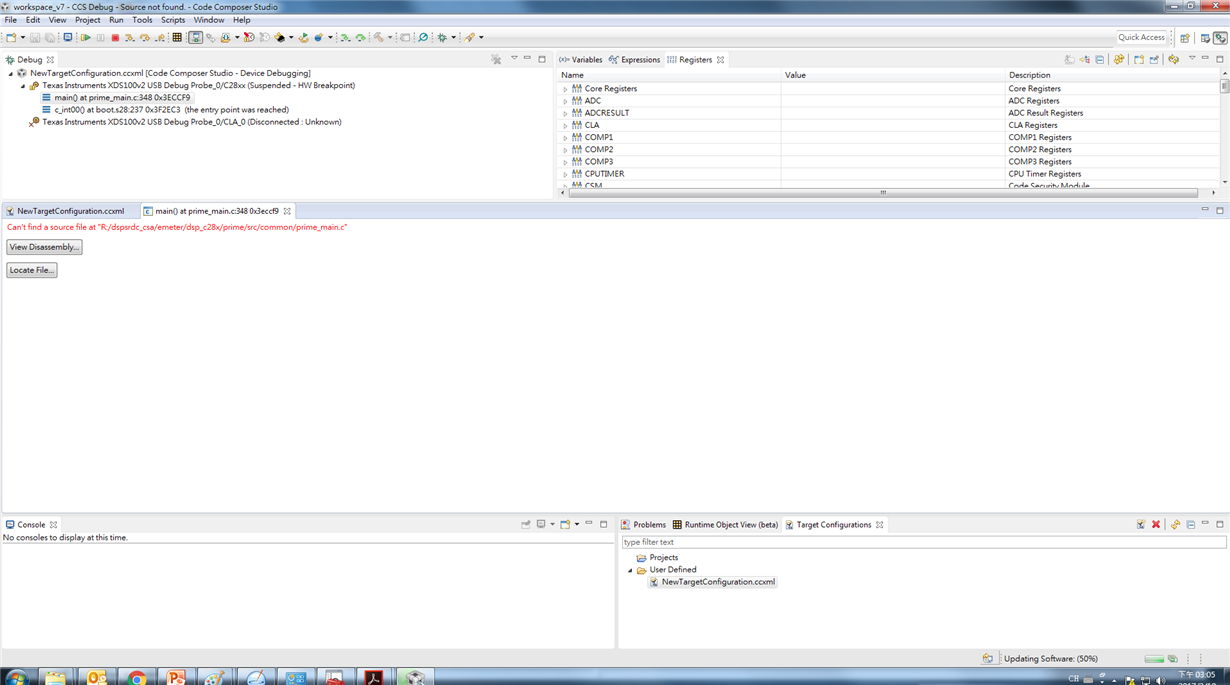This screenshot has width=1230, height=685.
Task: Click the Description column header in Registers
Action: [x=1112, y=75]
